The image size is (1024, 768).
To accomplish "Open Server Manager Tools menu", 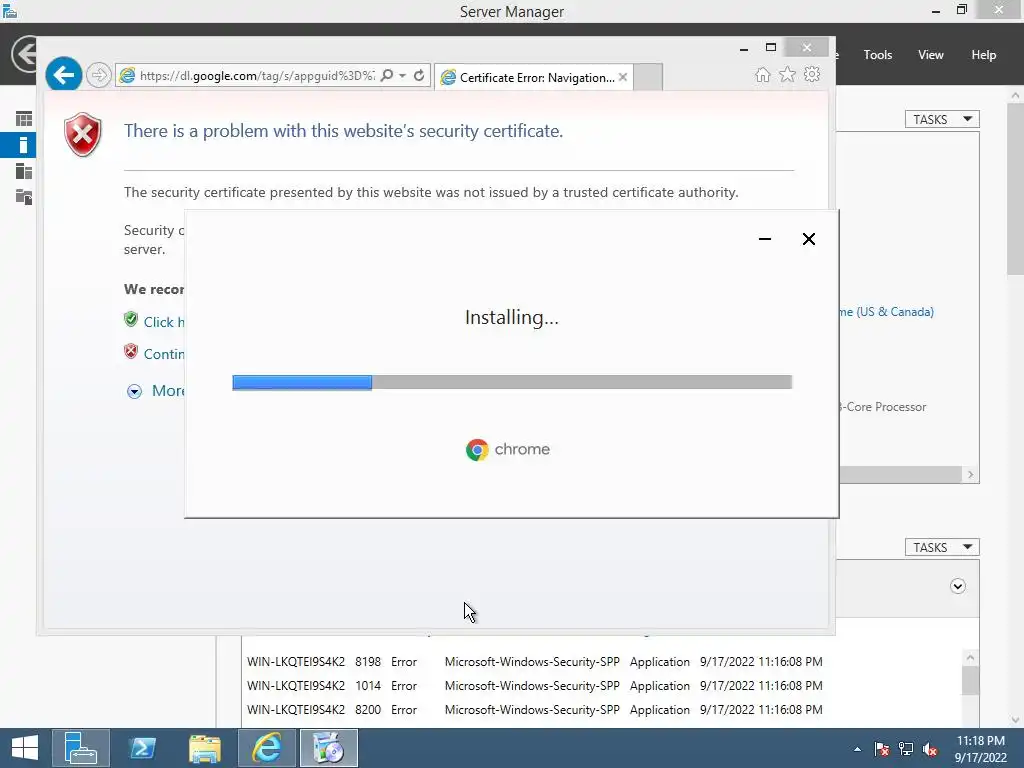I will coord(877,55).
